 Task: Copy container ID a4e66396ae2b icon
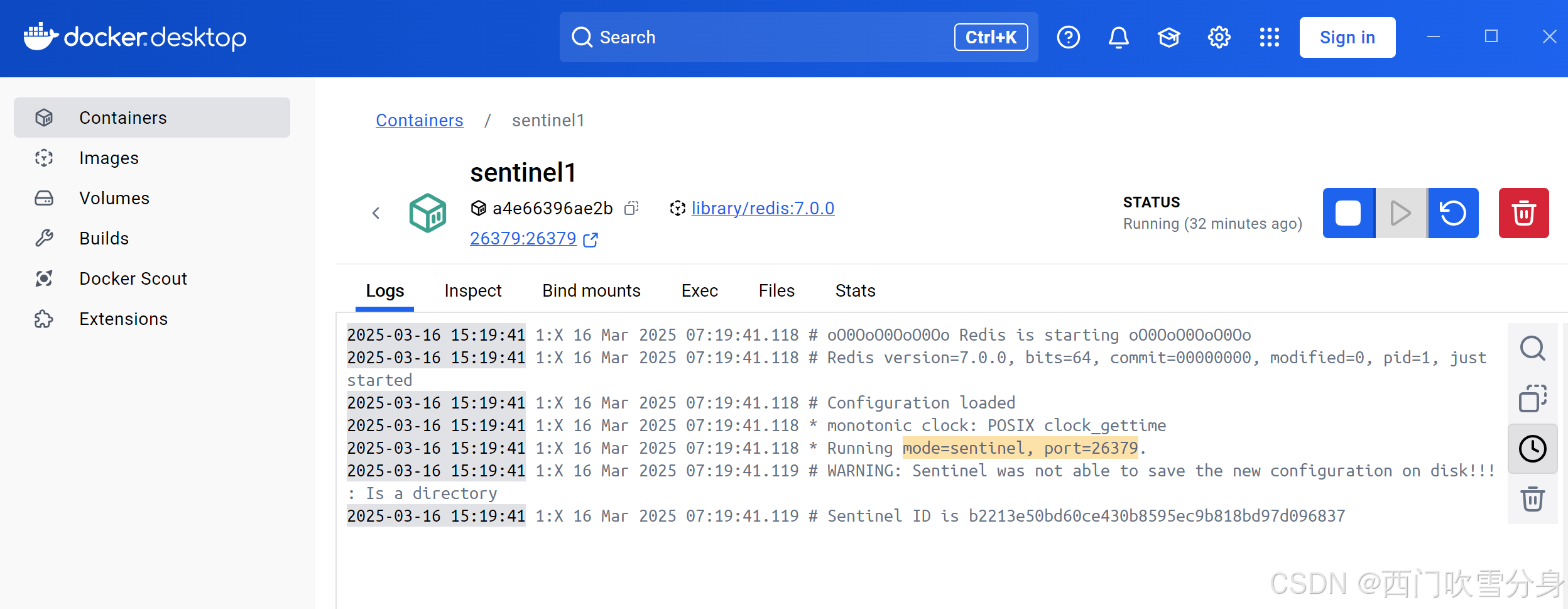(631, 208)
